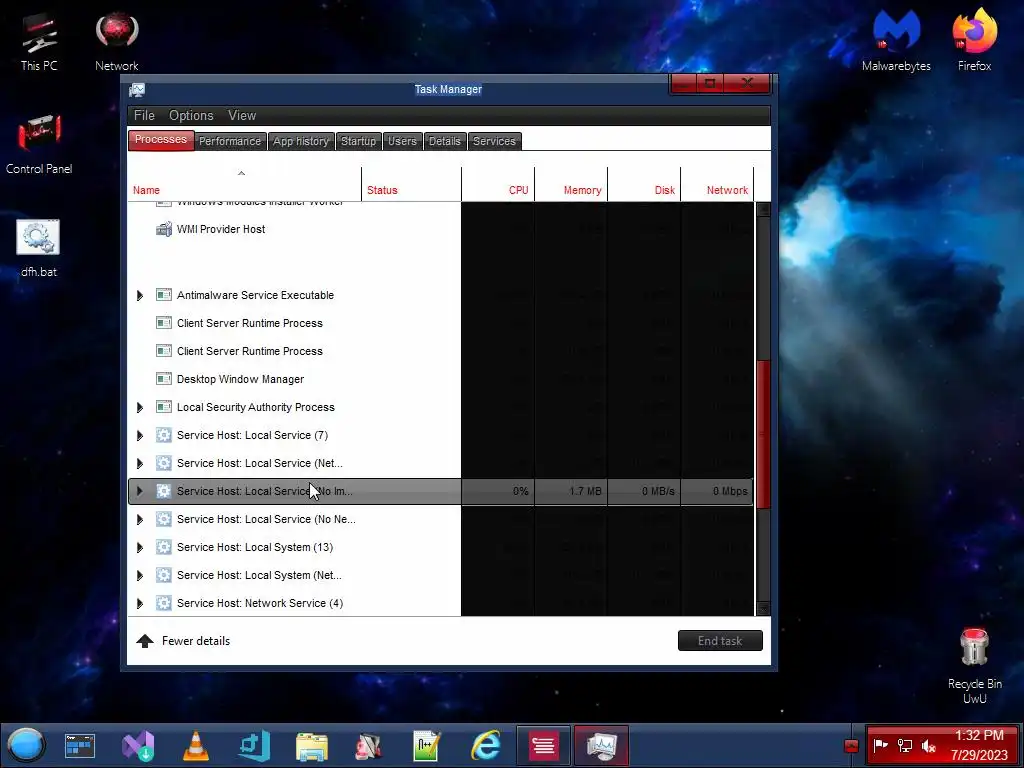Click the End task button
Screen dimensions: 1024x768
point(720,641)
